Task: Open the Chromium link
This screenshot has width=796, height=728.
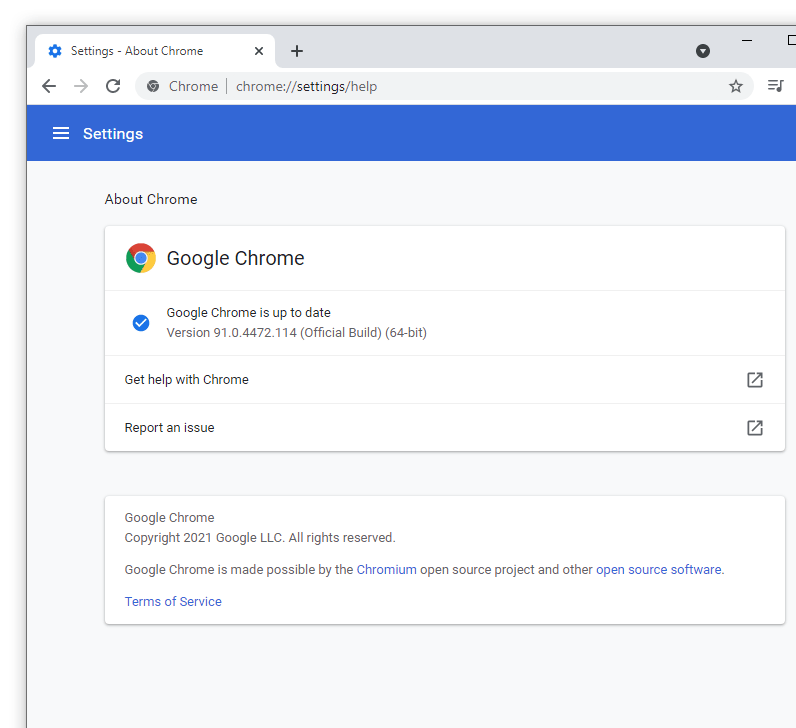Action: [x=386, y=570]
